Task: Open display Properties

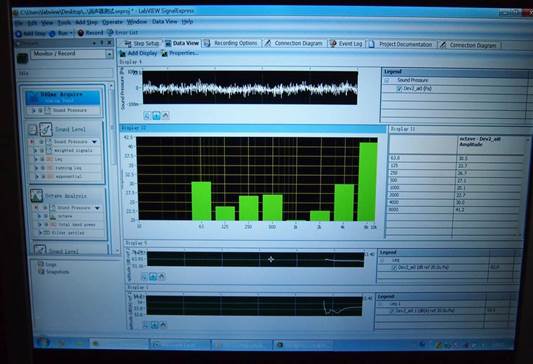Action: (180, 53)
